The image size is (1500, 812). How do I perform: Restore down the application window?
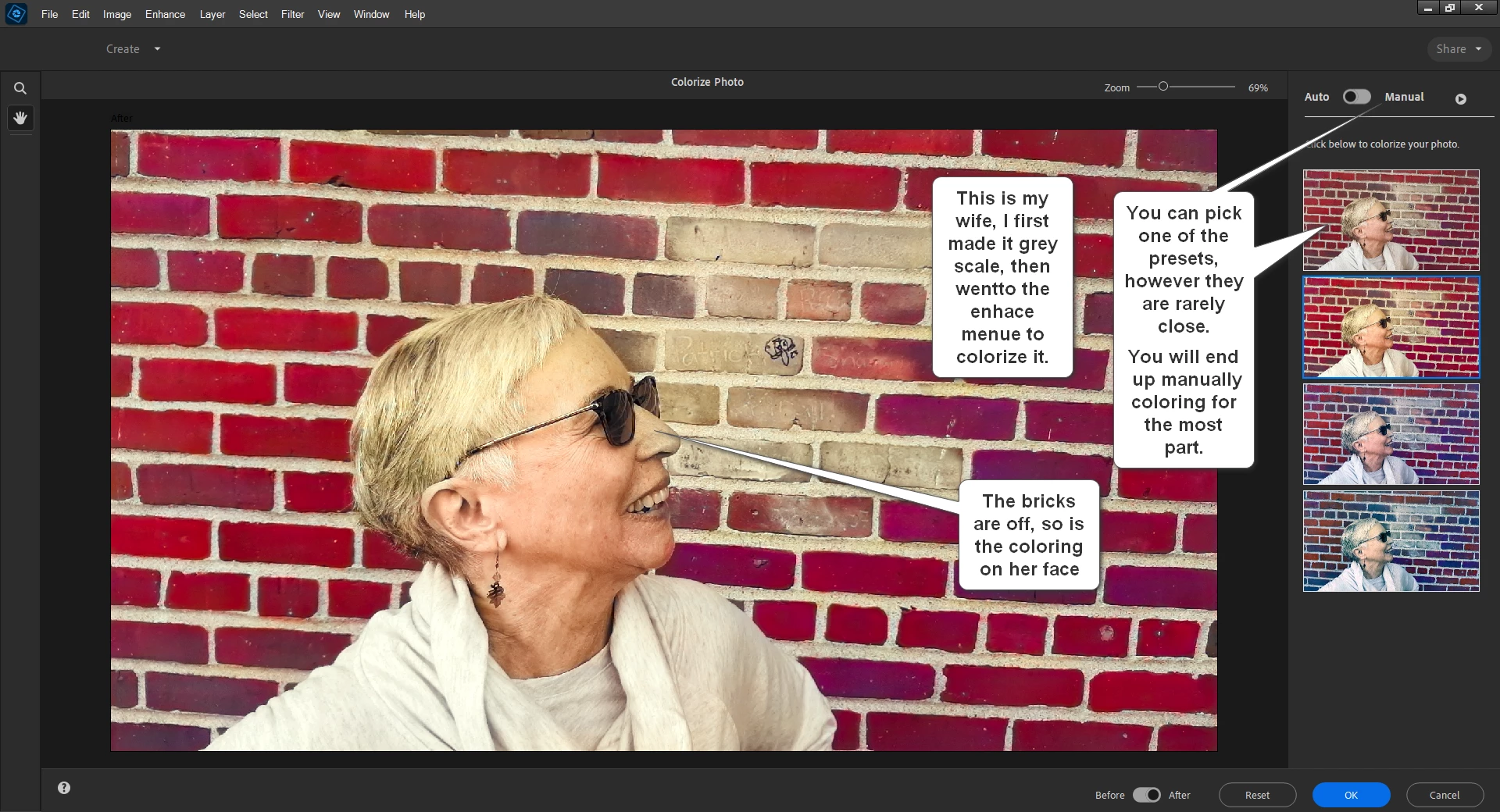coord(1450,8)
